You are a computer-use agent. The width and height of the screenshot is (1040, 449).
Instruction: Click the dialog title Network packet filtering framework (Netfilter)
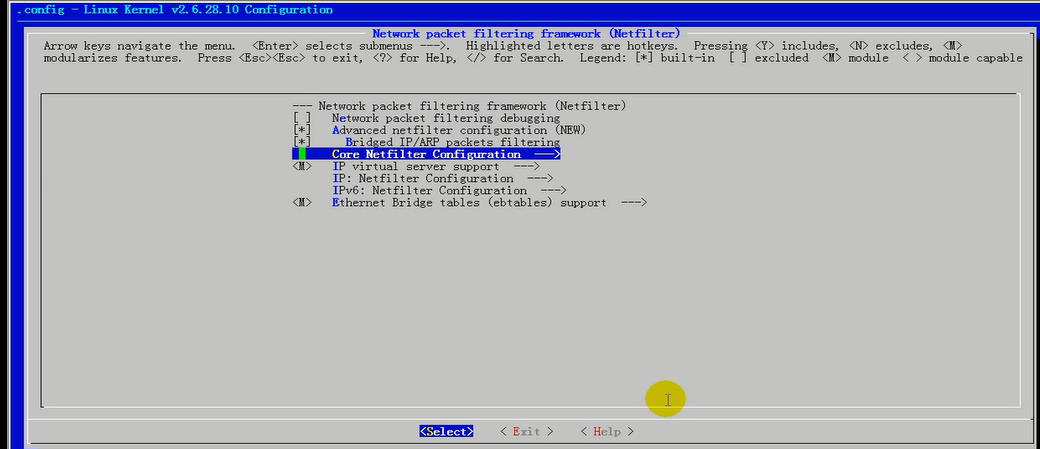(526, 33)
